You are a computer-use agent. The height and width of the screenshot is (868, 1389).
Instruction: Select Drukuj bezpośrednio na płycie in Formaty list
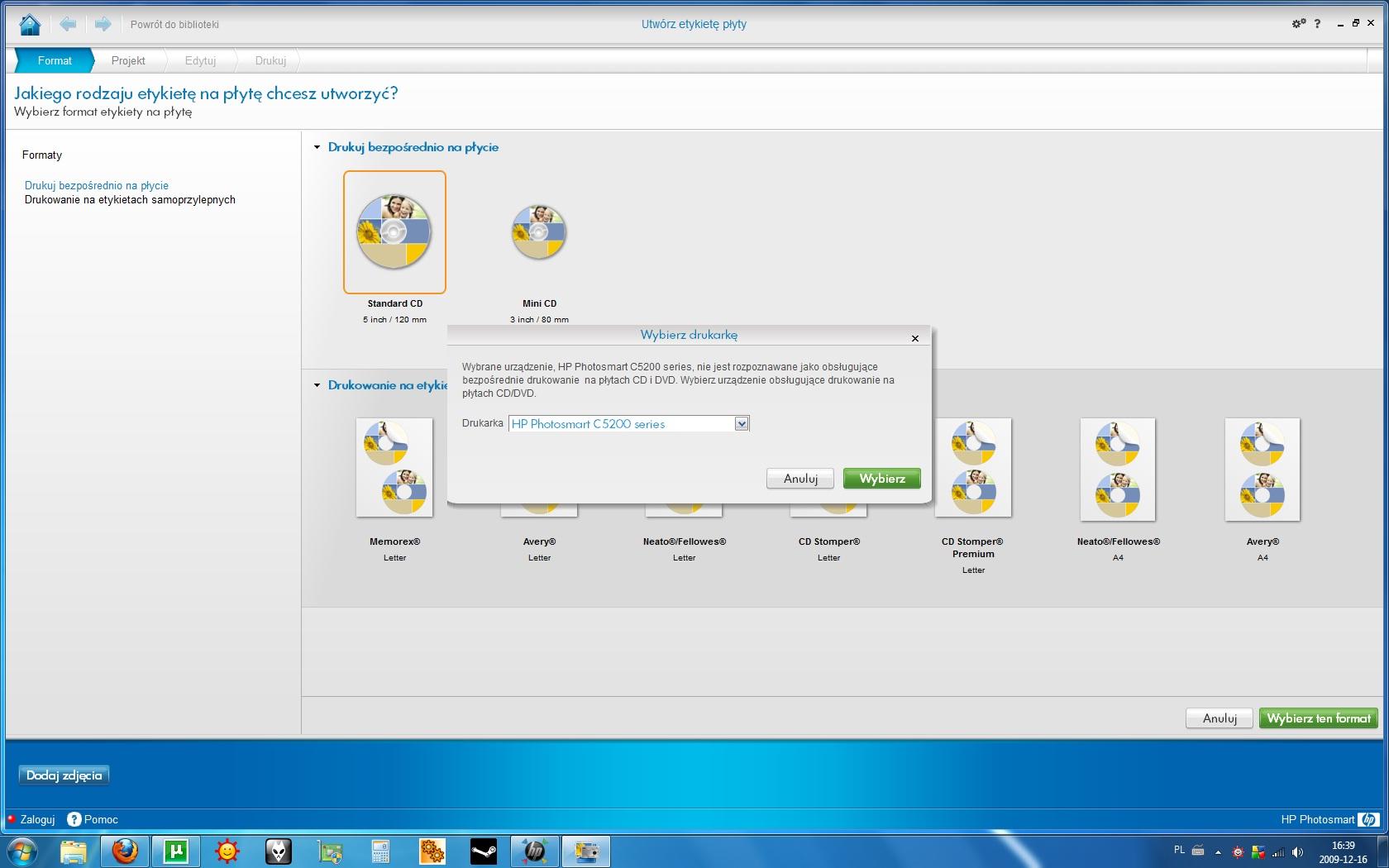(97, 185)
